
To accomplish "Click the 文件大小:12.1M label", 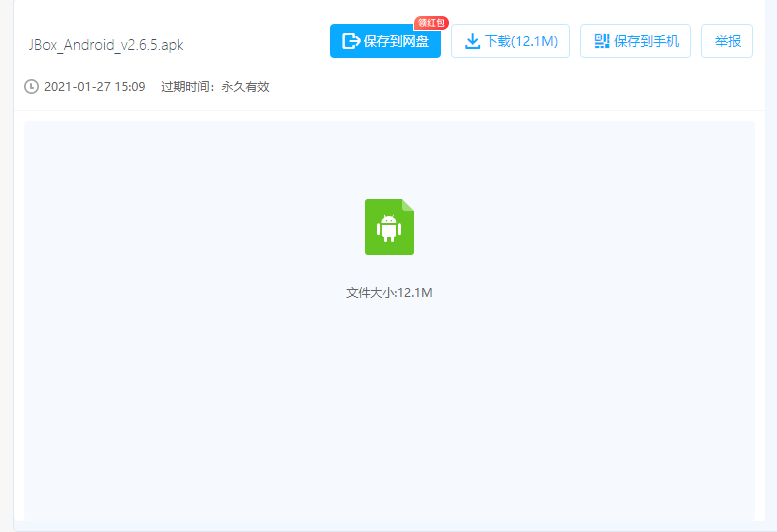I will coord(389,293).
